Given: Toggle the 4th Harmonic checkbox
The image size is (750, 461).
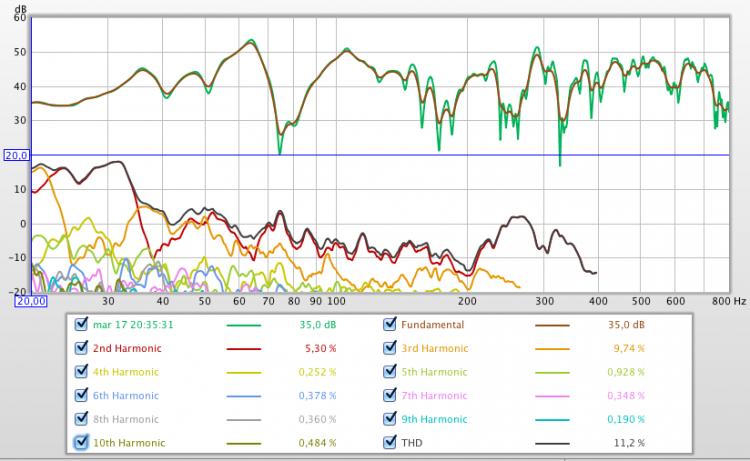Looking at the screenshot, I should point(81,372).
